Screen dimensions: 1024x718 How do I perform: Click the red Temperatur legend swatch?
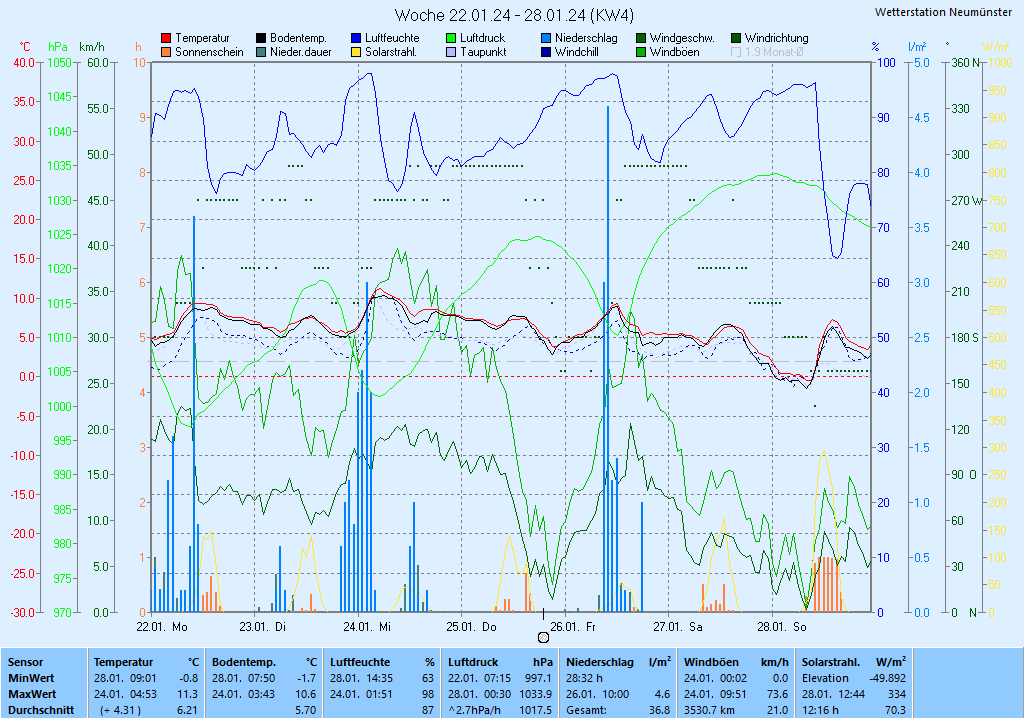click(x=166, y=39)
